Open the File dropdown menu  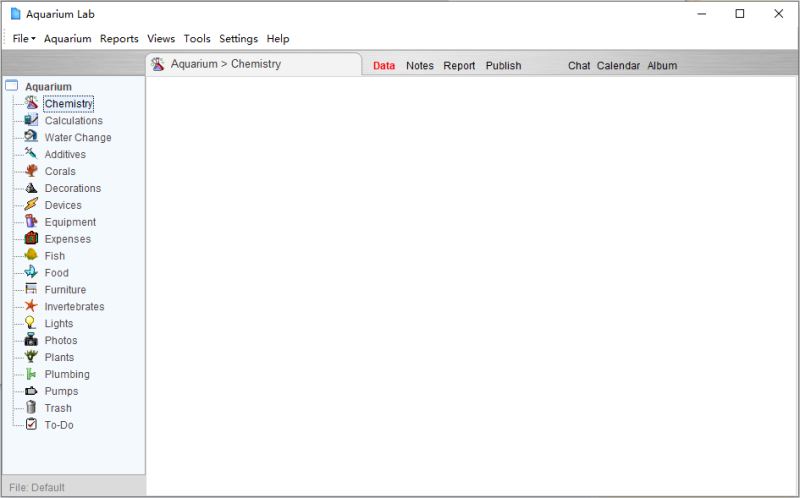pos(24,39)
